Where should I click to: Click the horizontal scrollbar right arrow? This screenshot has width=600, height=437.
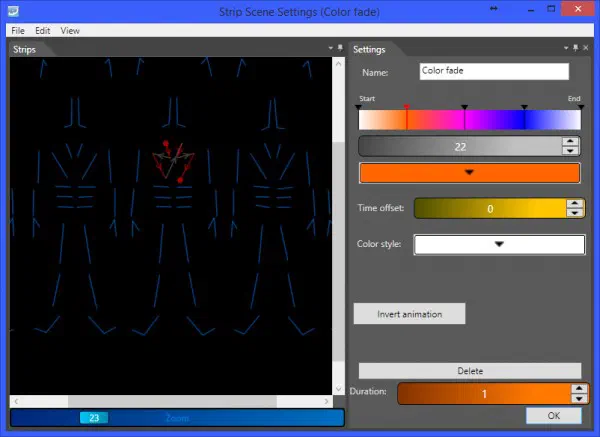(326, 401)
